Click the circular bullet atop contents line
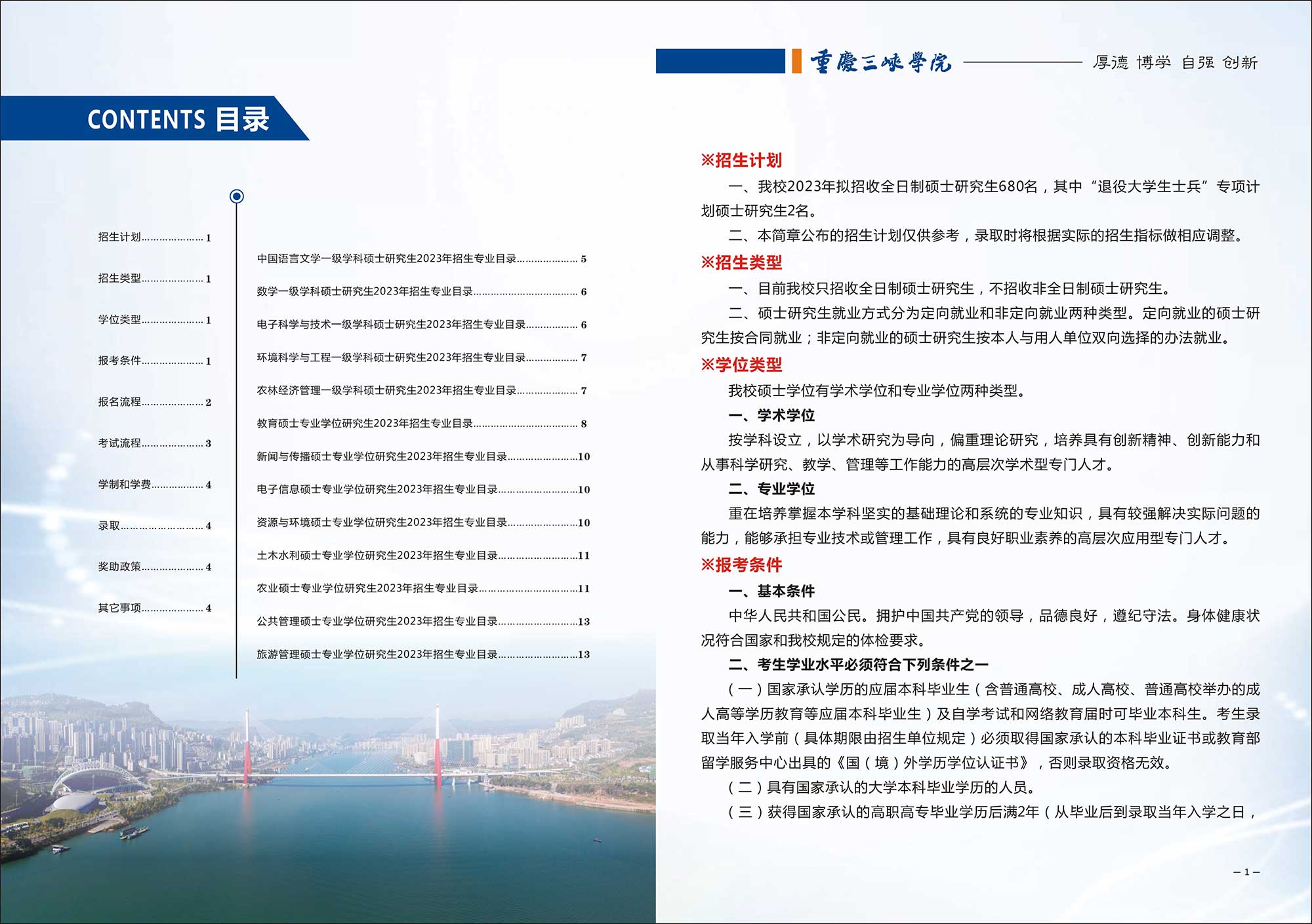Image resolution: width=1312 pixels, height=924 pixels. point(237,196)
